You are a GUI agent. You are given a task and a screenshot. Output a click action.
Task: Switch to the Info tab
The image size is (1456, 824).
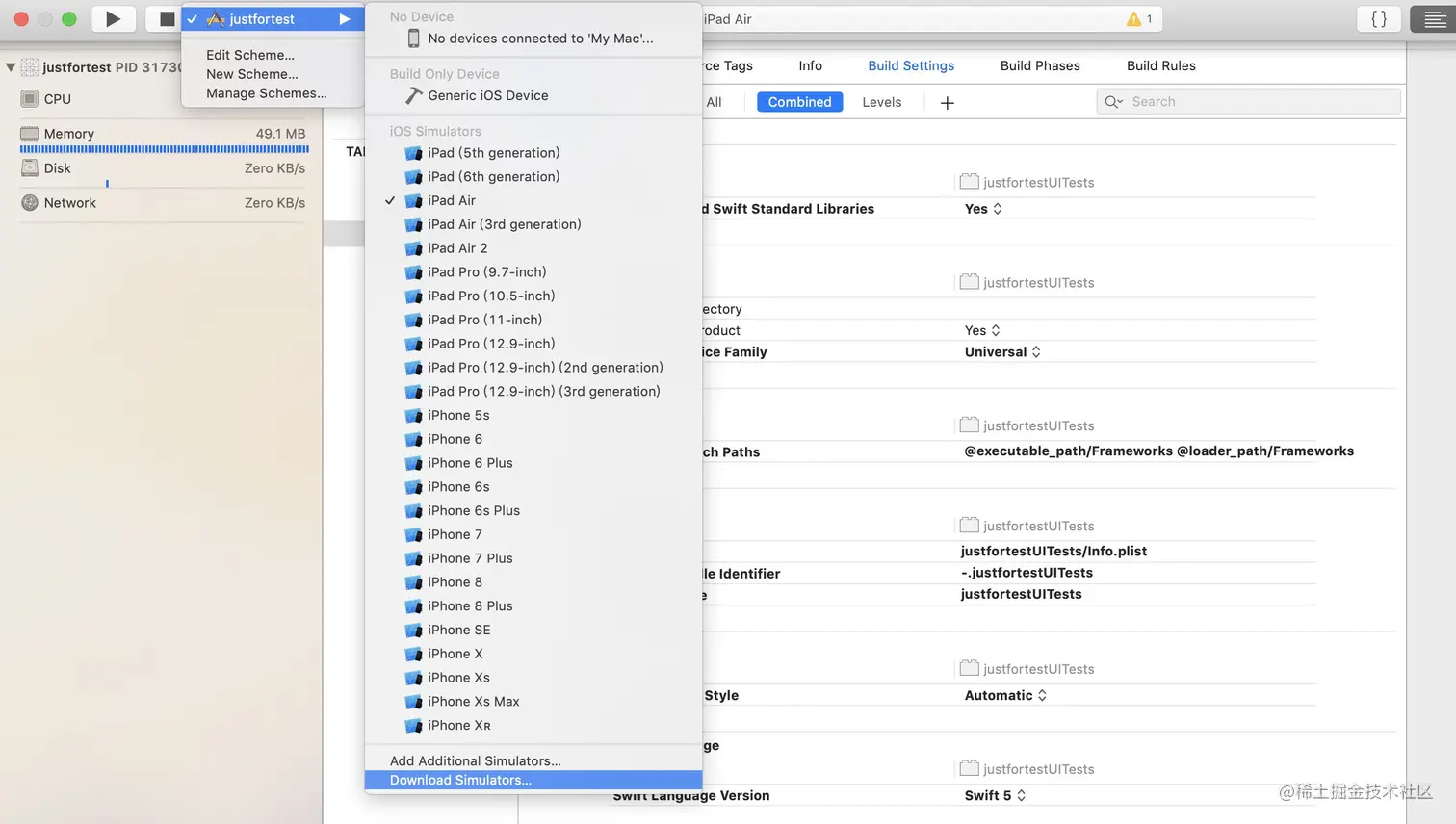[x=810, y=65]
